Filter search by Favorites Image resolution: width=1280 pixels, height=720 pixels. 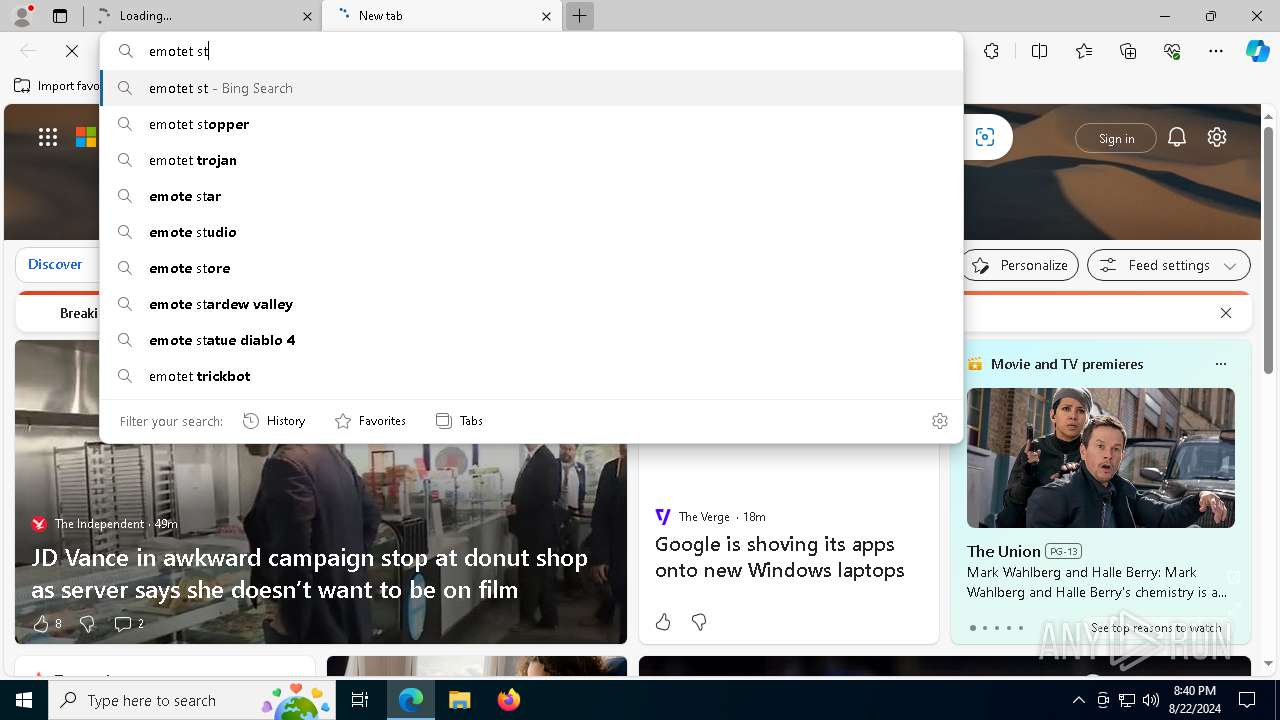pos(370,421)
